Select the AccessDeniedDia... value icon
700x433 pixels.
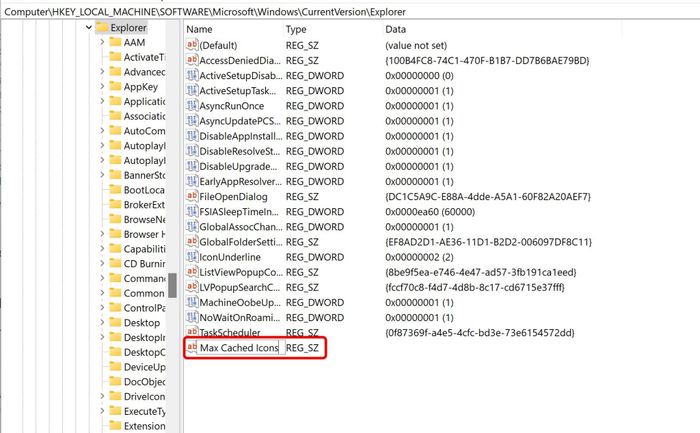(x=192, y=60)
